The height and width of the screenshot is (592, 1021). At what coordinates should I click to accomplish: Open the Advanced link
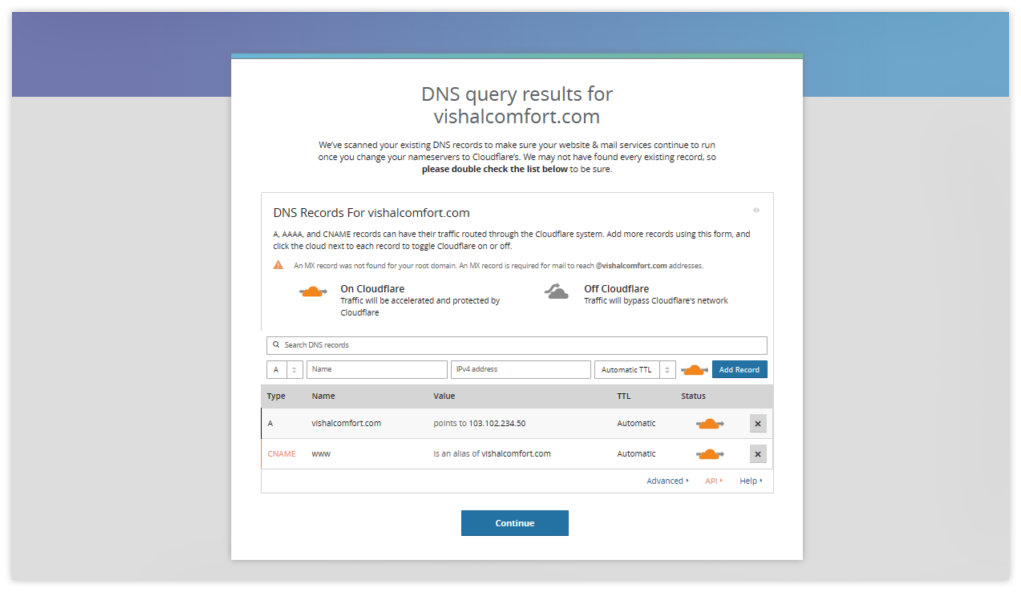point(667,481)
